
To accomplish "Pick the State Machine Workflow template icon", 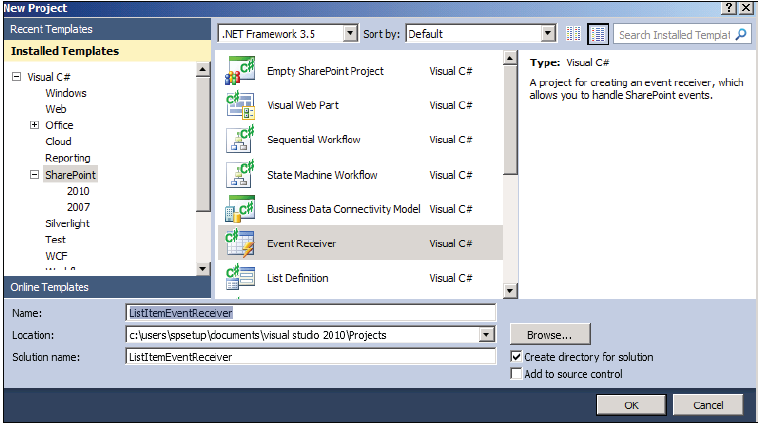I will point(240,175).
